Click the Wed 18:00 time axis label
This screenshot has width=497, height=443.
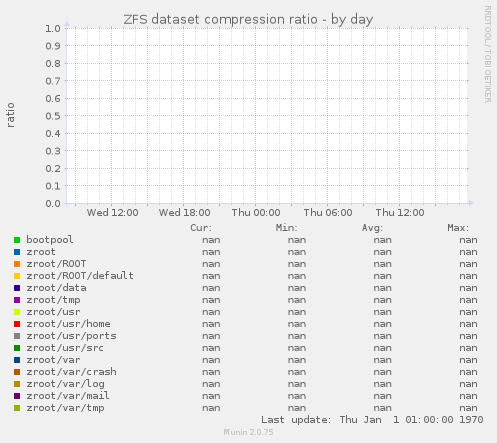185,213
